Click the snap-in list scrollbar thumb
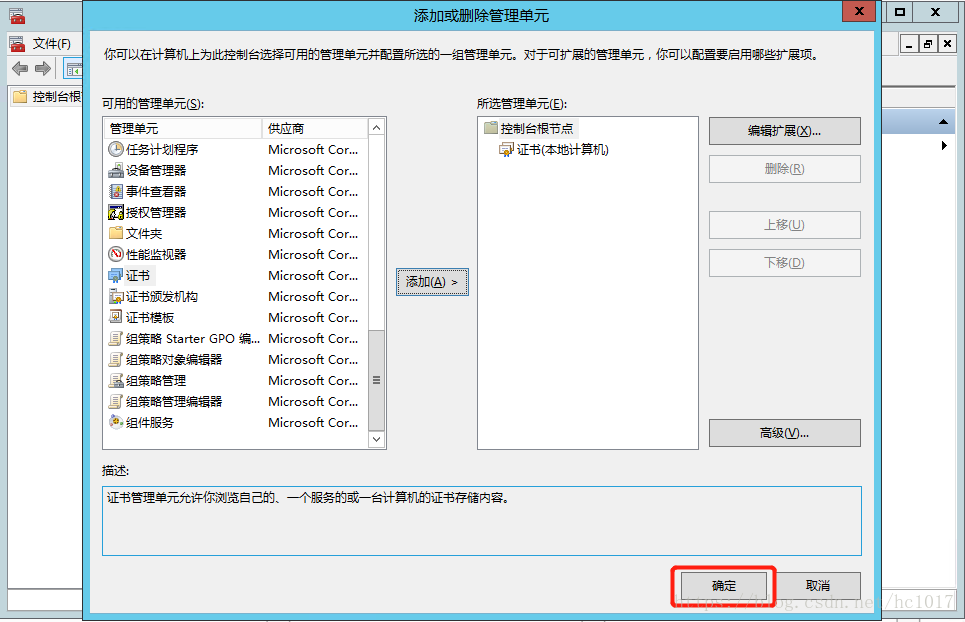This screenshot has height=622, width=965. [377, 380]
